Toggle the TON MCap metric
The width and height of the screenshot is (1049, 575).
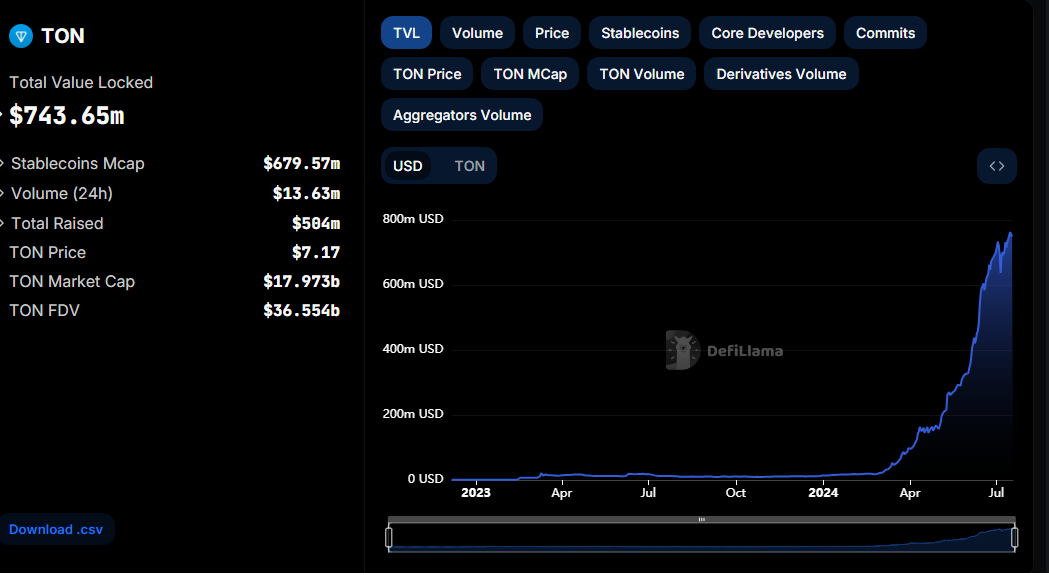click(531, 74)
